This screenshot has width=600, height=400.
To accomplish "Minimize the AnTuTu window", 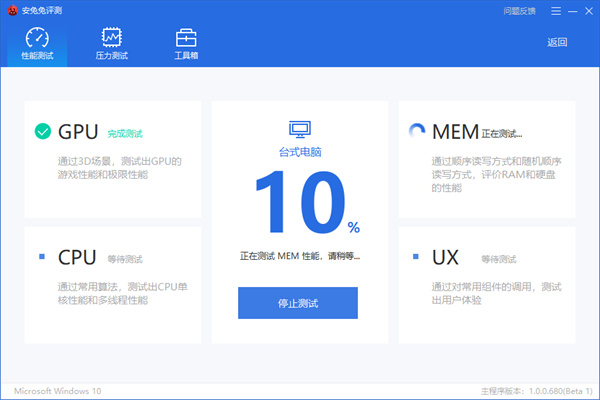I will pyautogui.click(x=570, y=11).
